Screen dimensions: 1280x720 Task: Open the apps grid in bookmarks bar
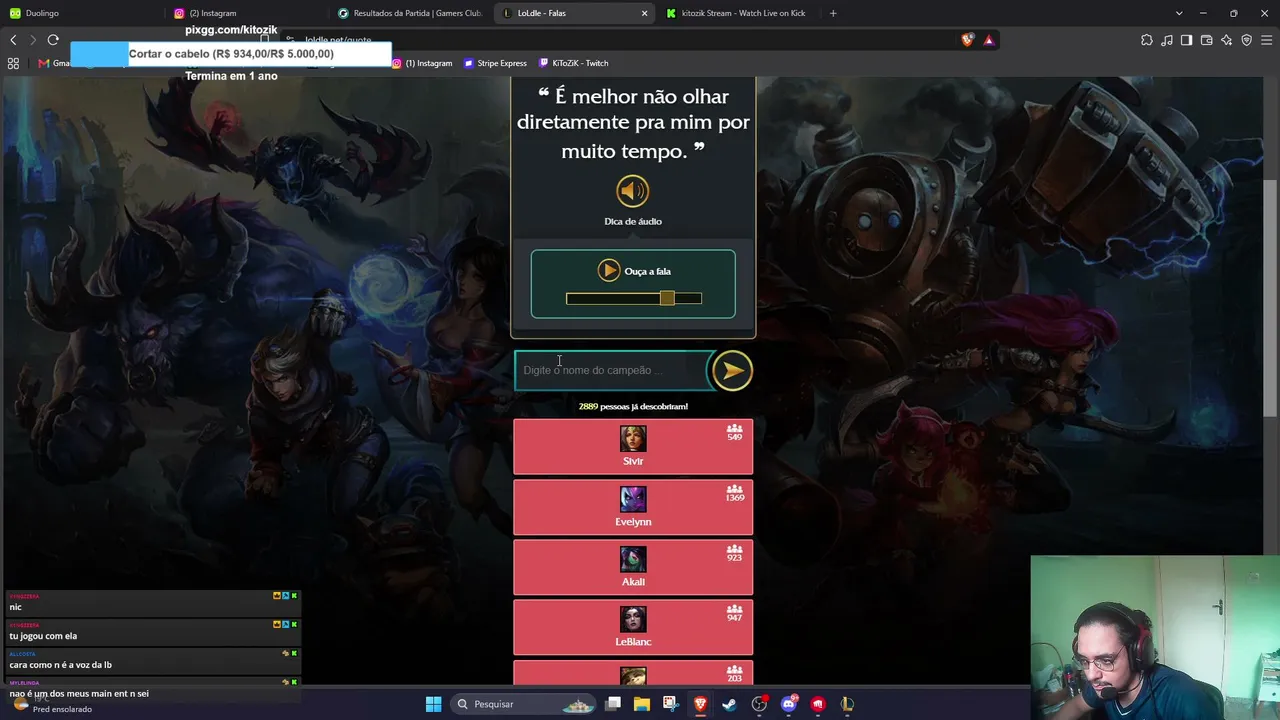(13, 63)
